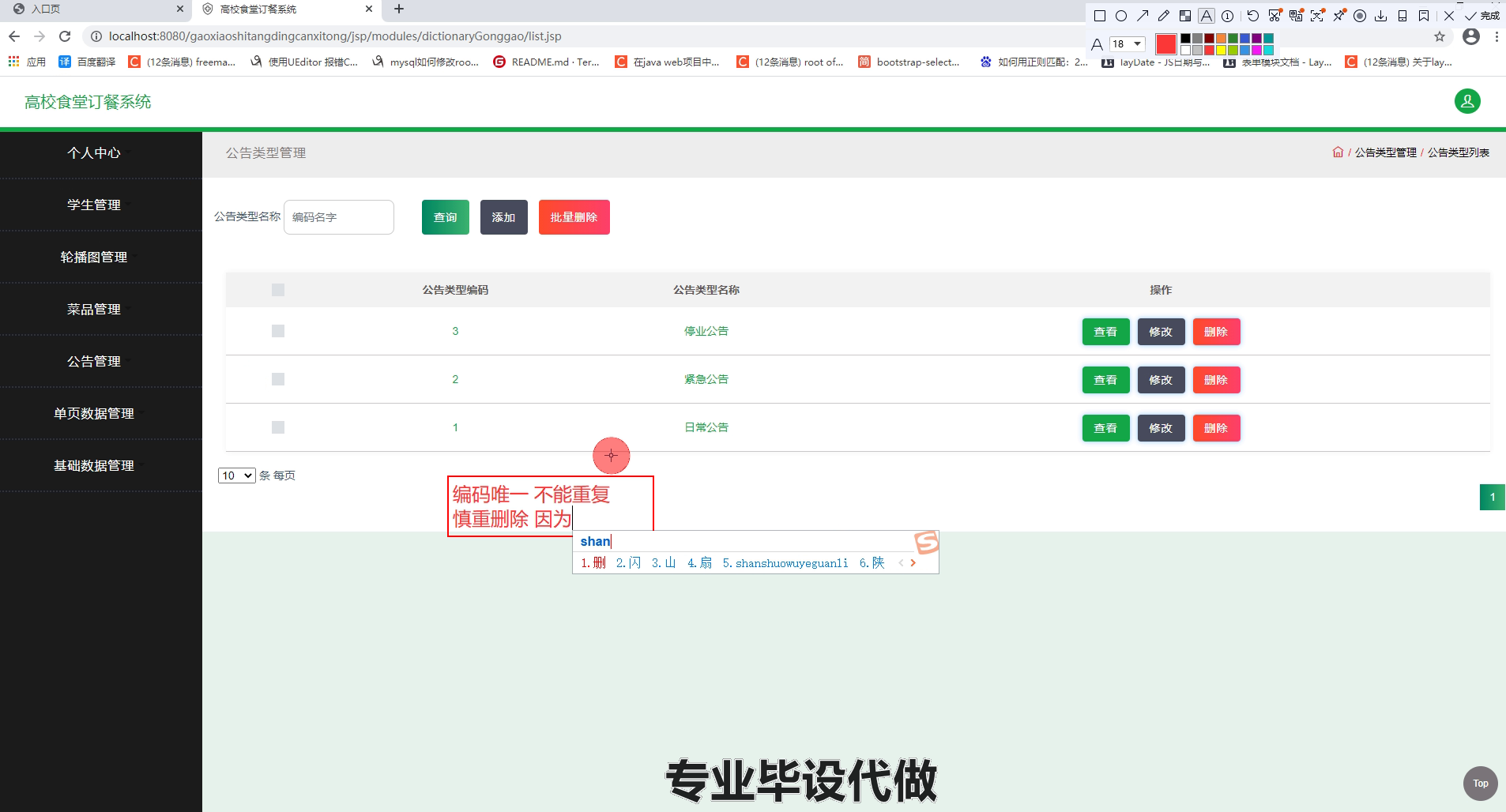
Task: Open the 应用 apps shortcut
Action: click(28, 62)
